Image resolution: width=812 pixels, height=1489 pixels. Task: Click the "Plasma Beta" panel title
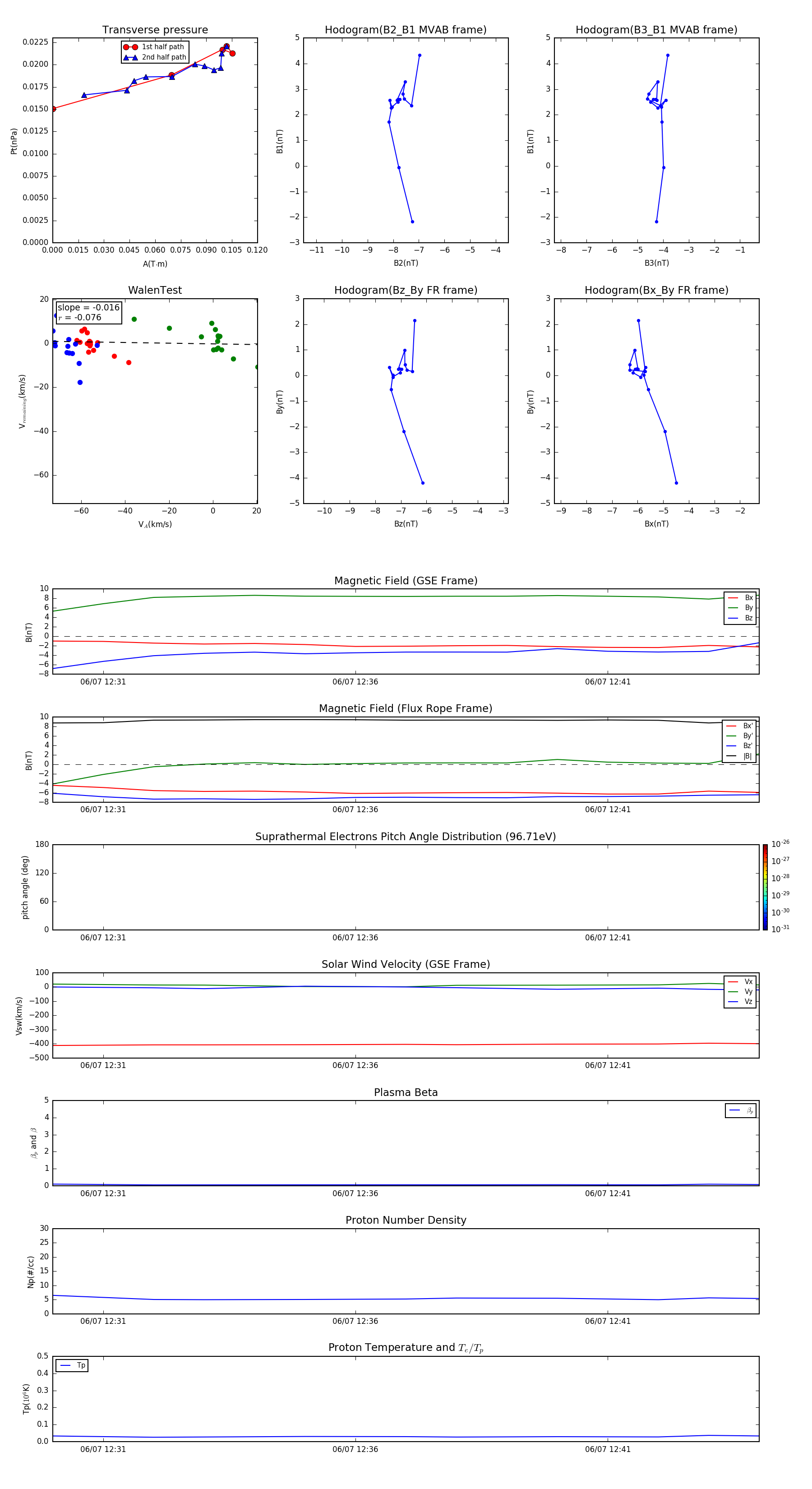pos(406,1092)
